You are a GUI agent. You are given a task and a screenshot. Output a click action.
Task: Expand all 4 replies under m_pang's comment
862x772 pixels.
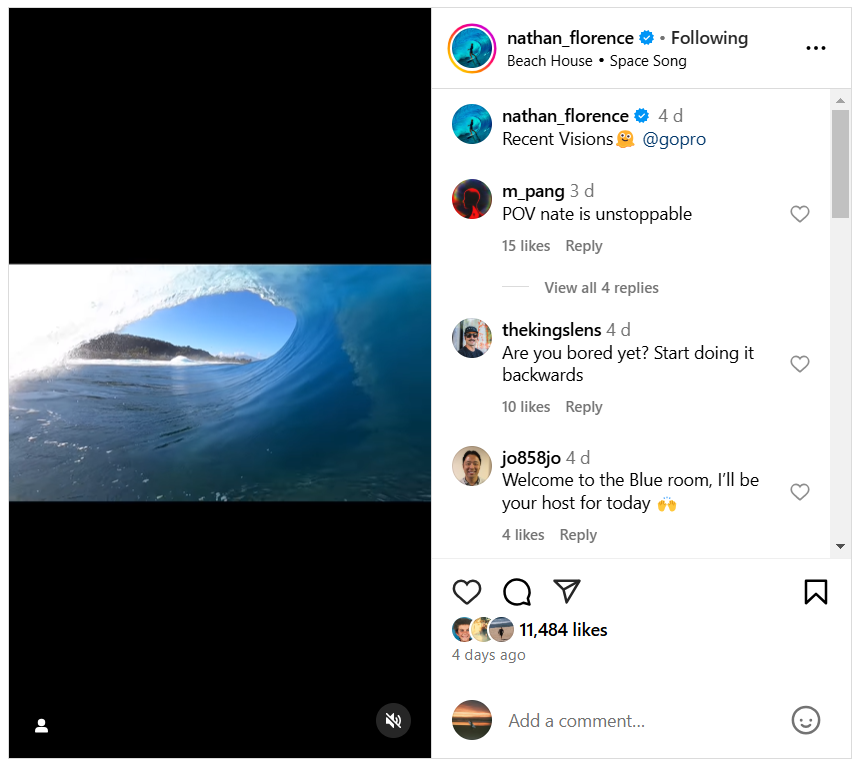click(x=600, y=287)
